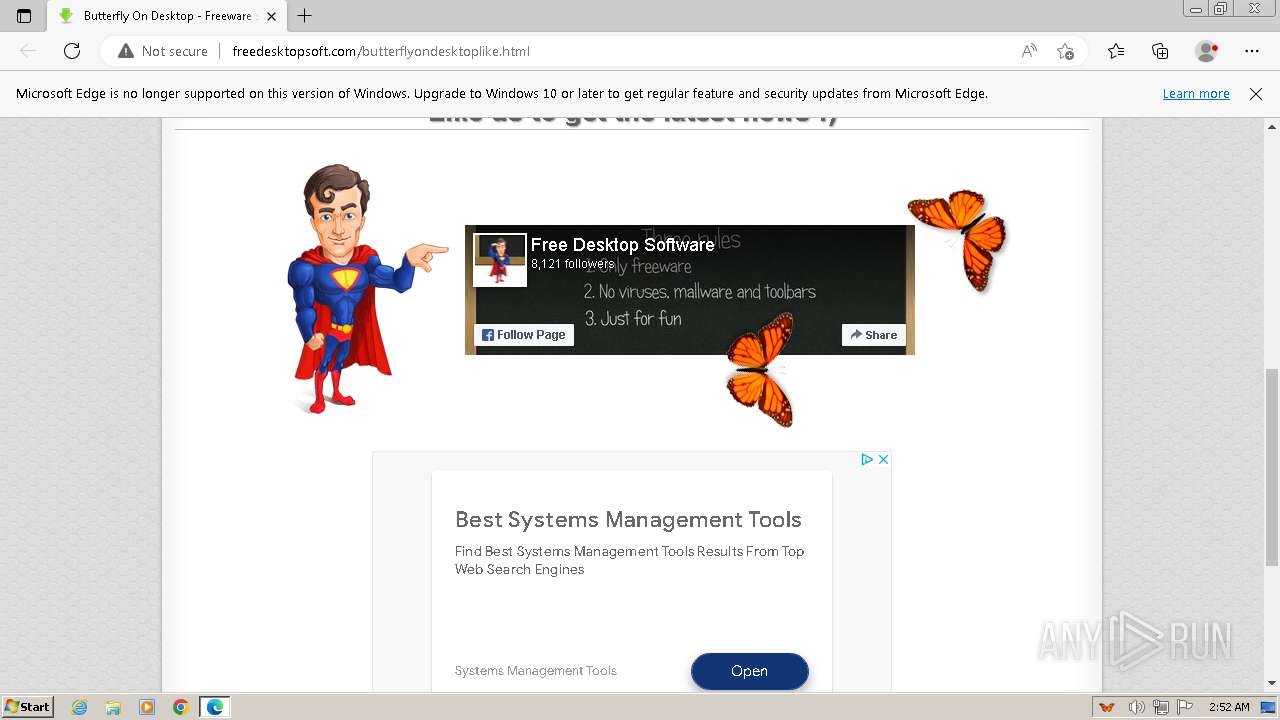The width and height of the screenshot is (1280, 720).
Task: Select the Butterfly On Desktop tab
Action: (x=167, y=16)
